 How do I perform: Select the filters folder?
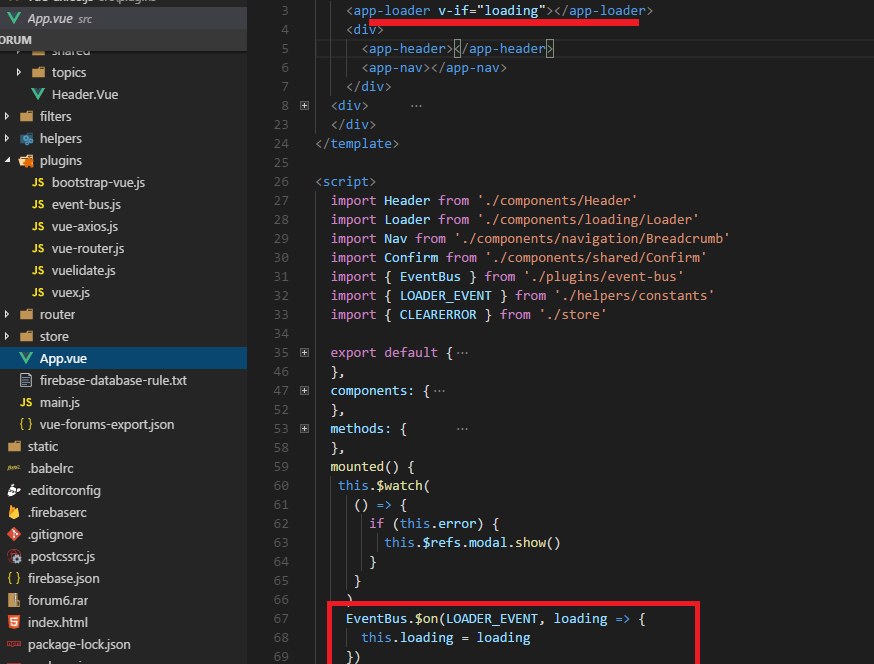[x=56, y=117]
